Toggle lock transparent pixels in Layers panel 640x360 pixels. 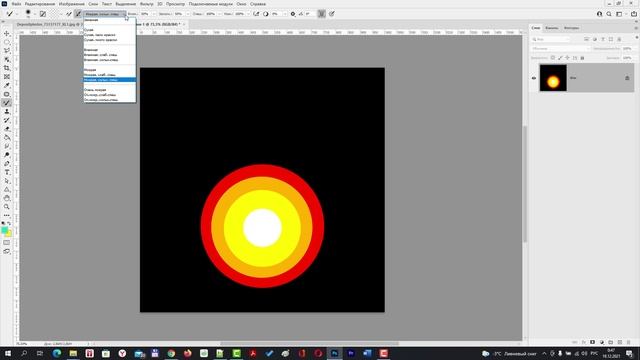(x=553, y=58)
